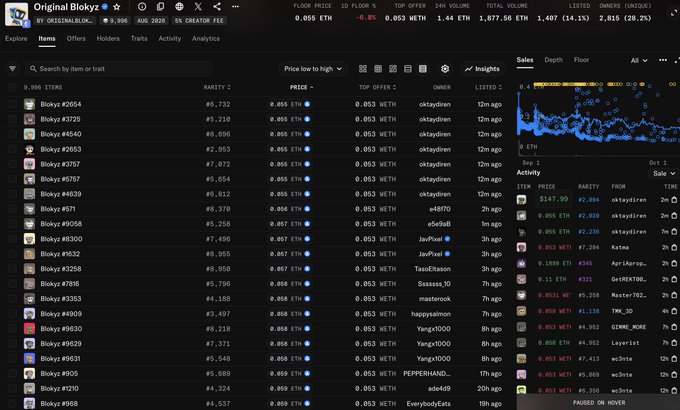Click in the Search by item or trait field
This screenshot has height=410, width=680.
pos(119,69)
